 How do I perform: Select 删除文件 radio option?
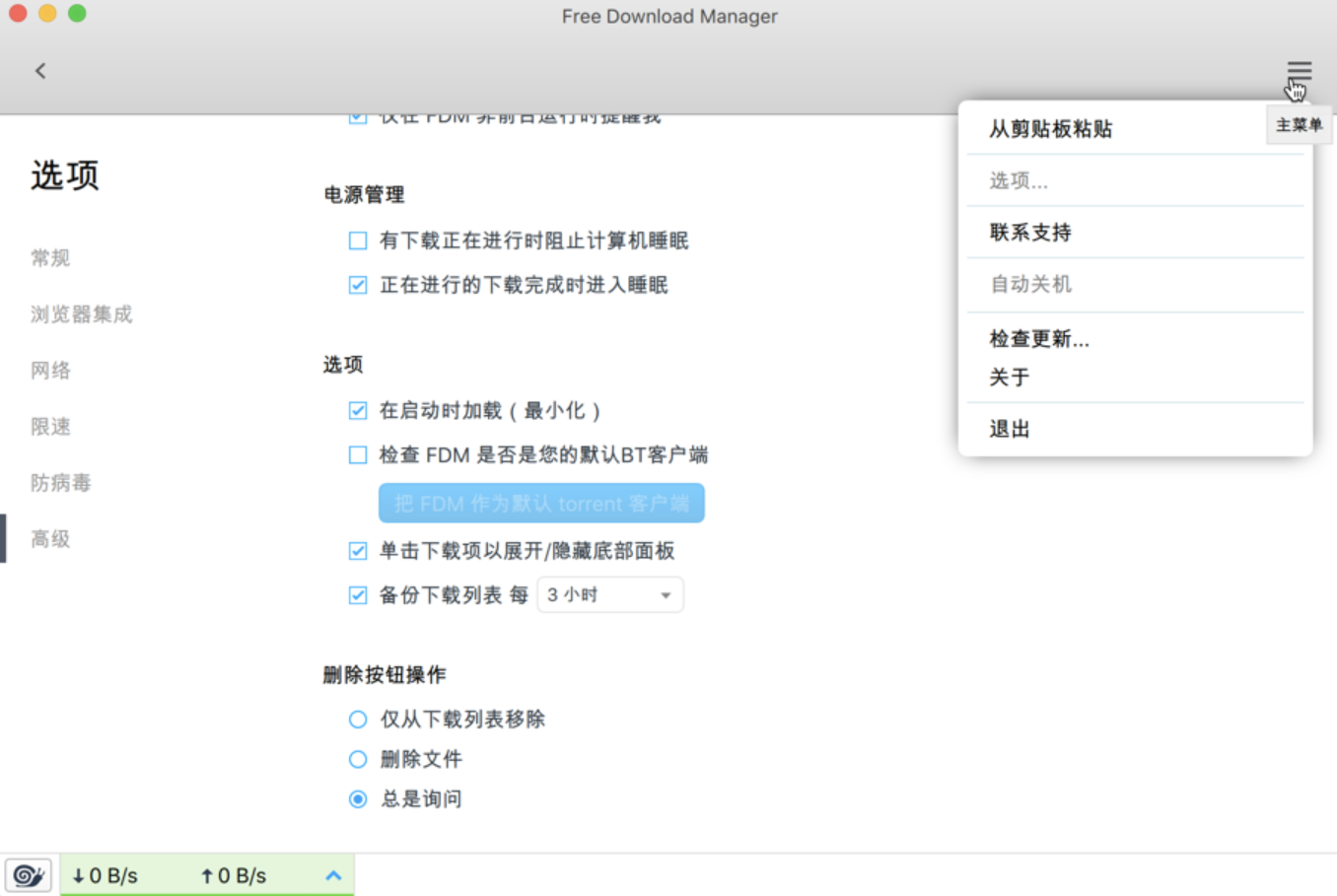coord(358,759)
